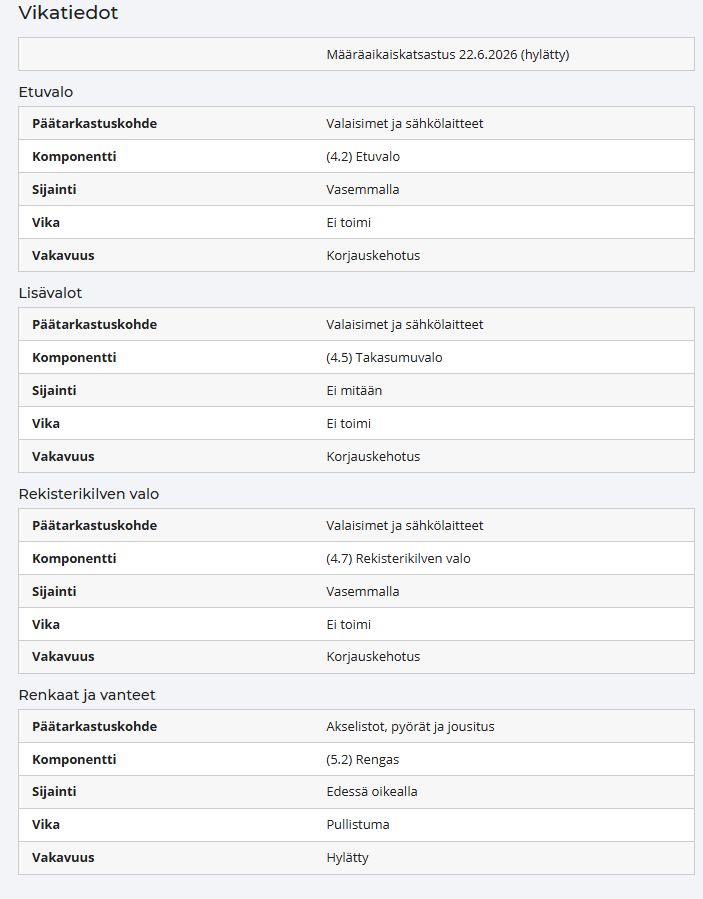
Task: Click the Rekisterikilven valo section heading
Action: (x=89, y=494)
